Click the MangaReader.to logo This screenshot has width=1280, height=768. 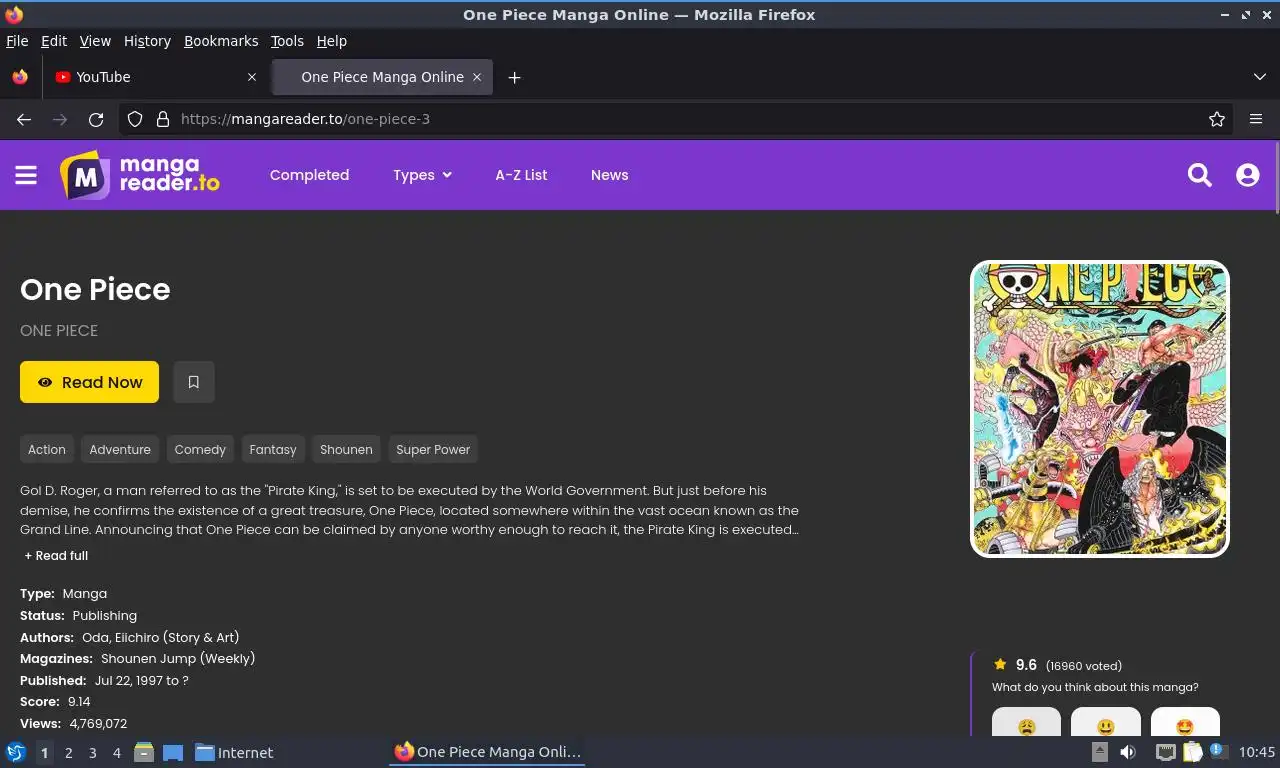[x=140, y=175]
